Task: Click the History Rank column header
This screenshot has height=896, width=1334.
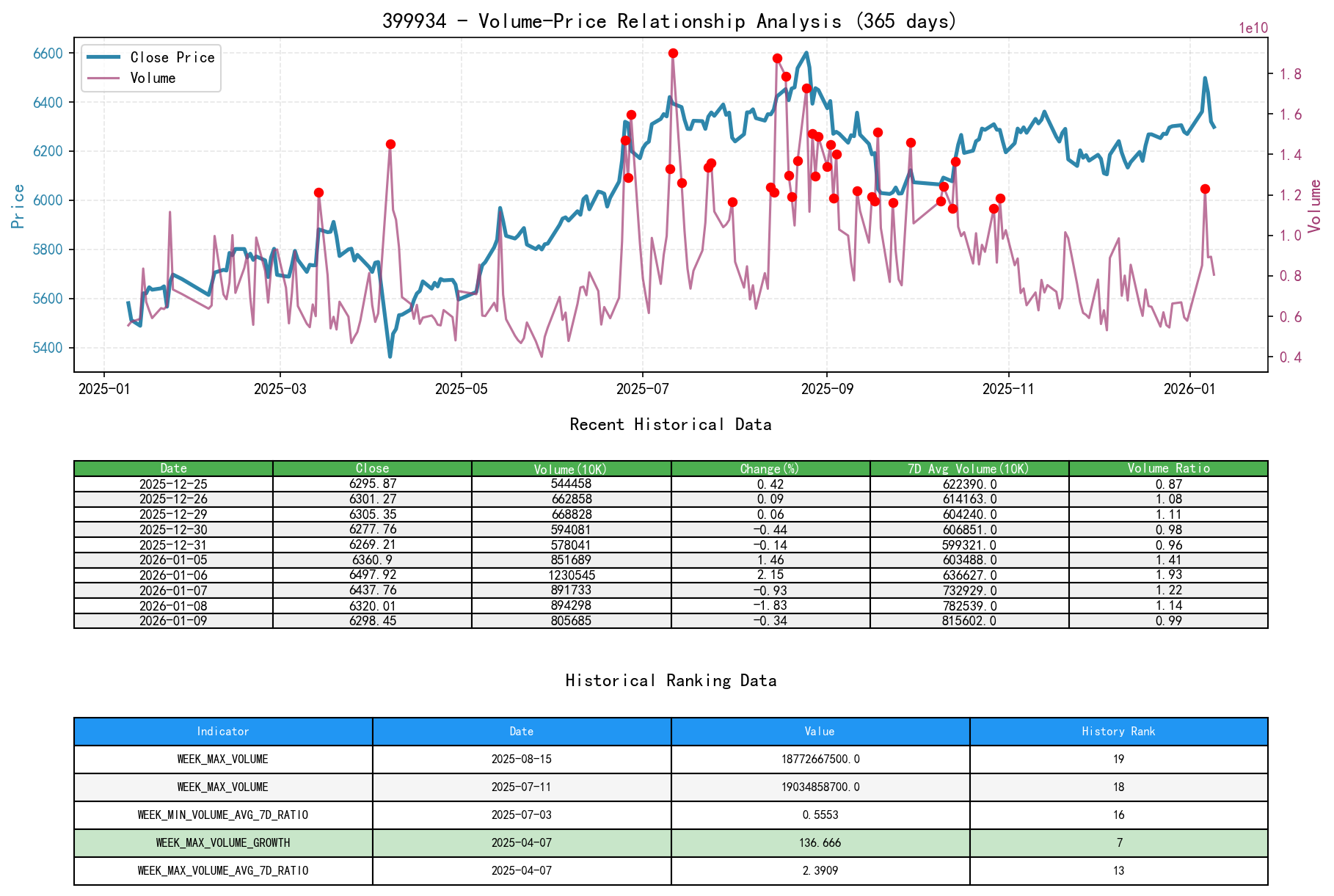Action: click(1118, 731)
